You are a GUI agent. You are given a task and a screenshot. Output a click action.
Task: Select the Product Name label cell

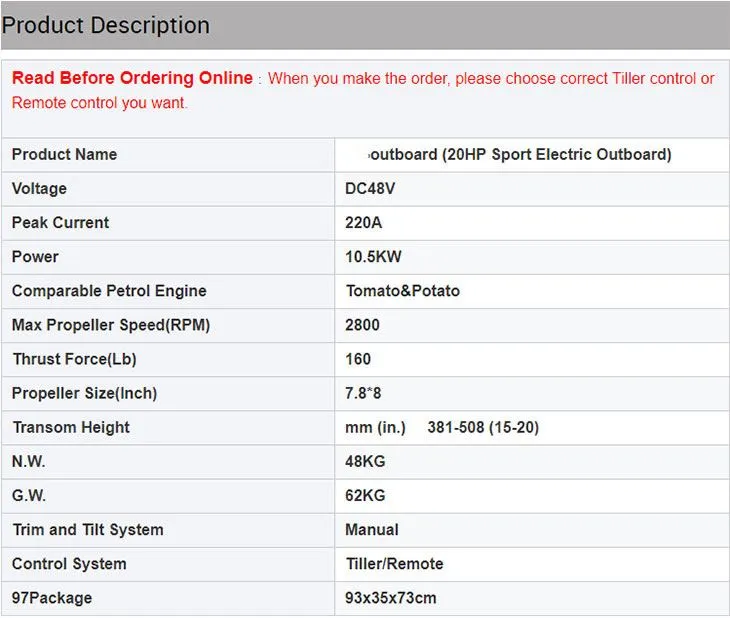[64, 154]
